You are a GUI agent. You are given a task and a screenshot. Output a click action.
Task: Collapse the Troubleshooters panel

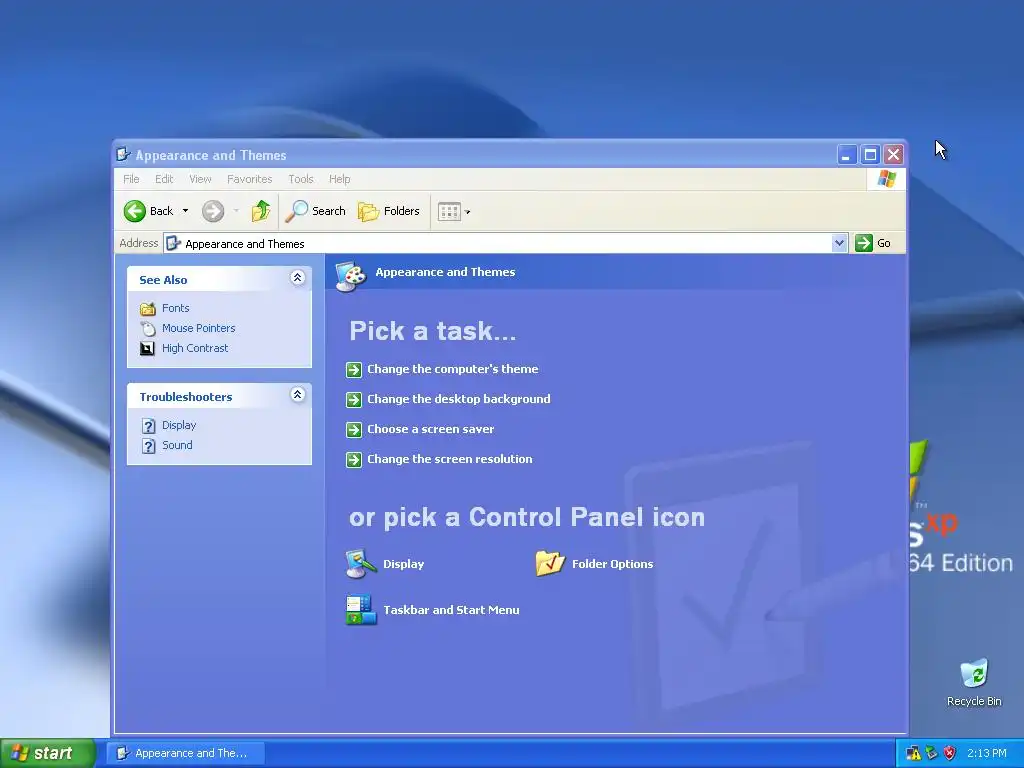pyautogui.click(x=297, y=394)
